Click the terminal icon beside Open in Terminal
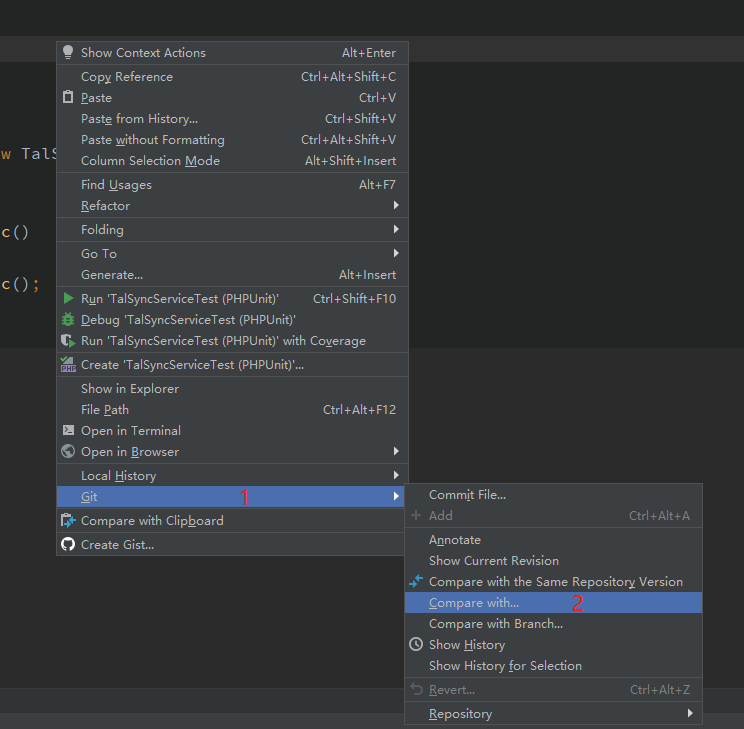Viewport: 744px width, 729px height. [68, 430]
